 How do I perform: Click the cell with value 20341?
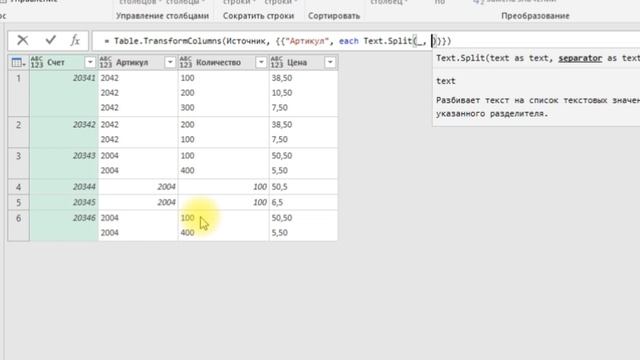tap(64, 93)
